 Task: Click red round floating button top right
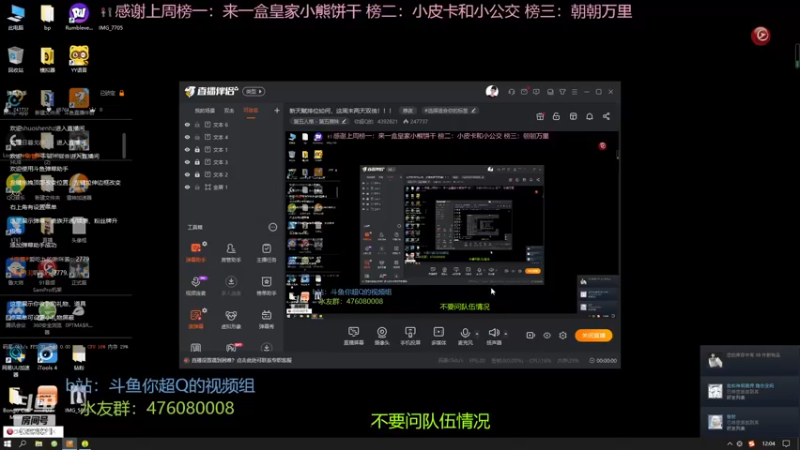point(761,35)
